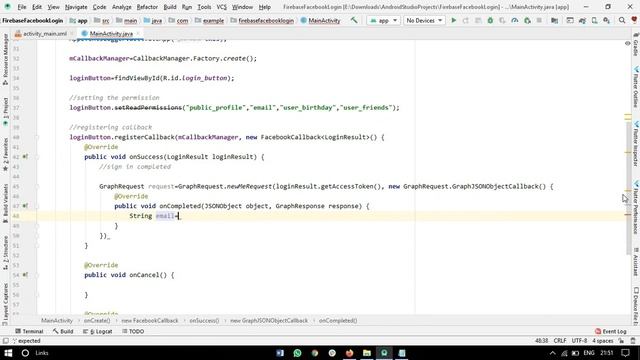Click the Profile app gauge icon
Screen dimensions: 640x360
tap(515, 20)
